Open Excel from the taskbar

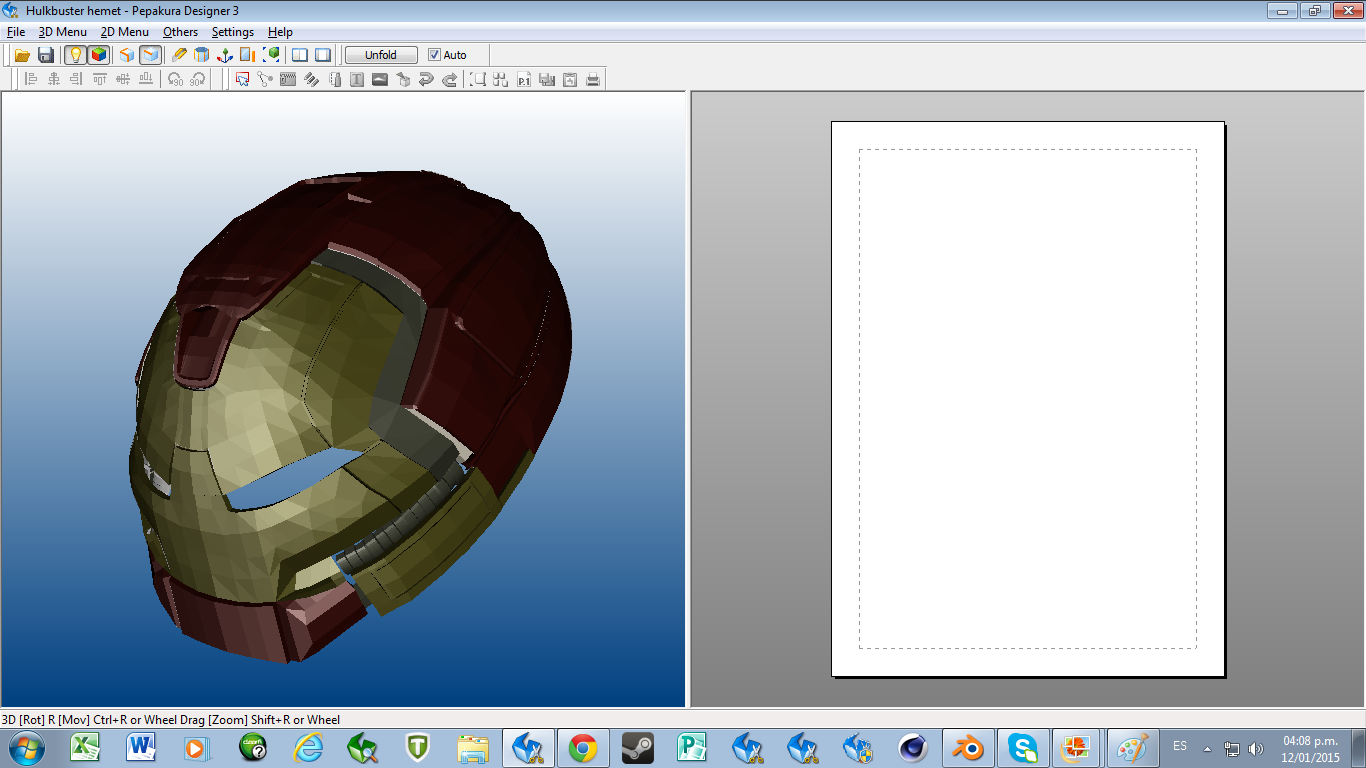(x=85, y=748)
